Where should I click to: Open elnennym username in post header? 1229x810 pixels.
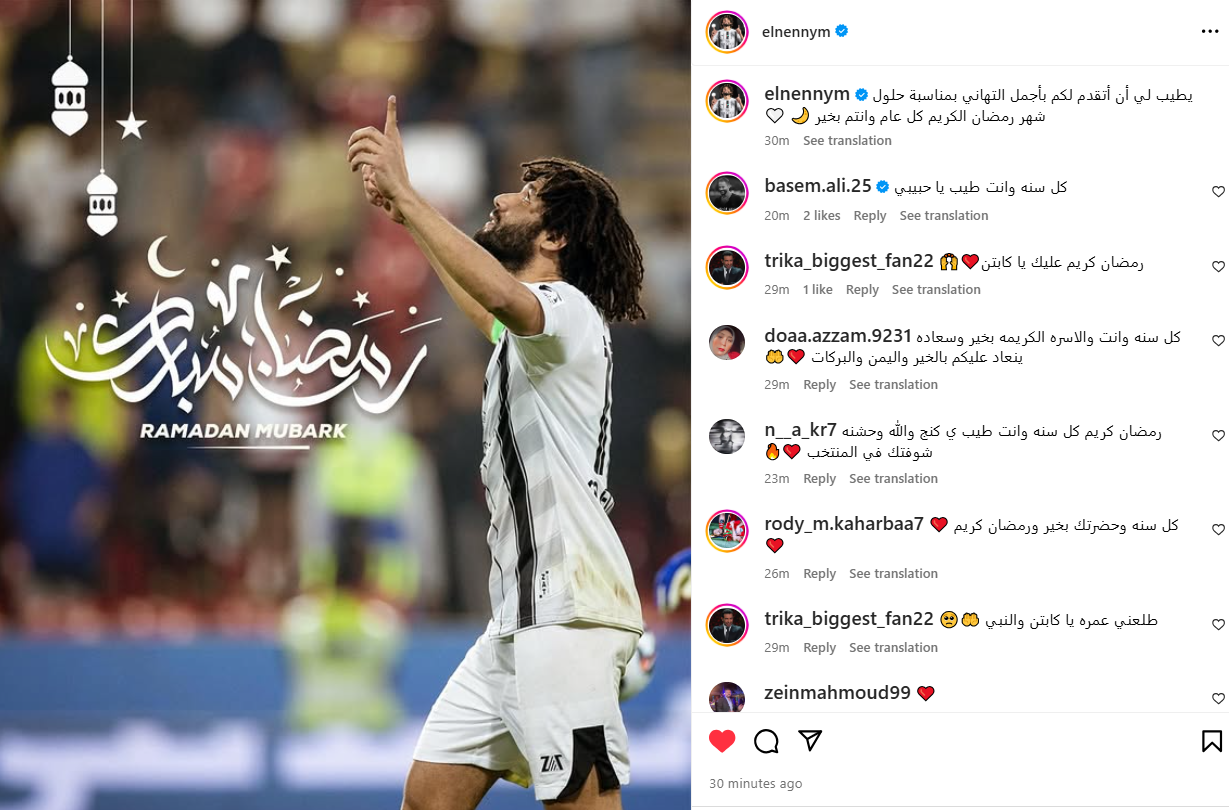(796, 32)
